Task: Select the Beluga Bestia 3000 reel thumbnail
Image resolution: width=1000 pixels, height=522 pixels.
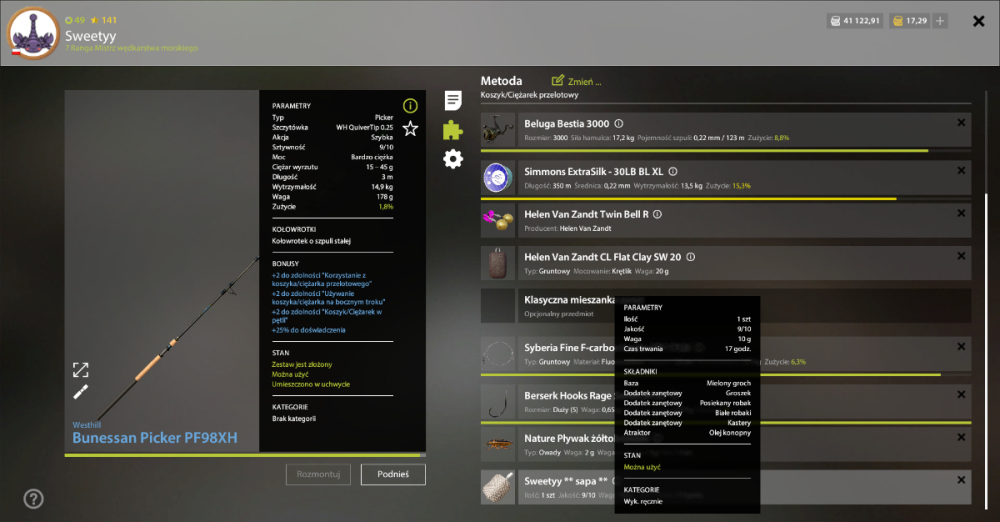Action: (497, 130)
